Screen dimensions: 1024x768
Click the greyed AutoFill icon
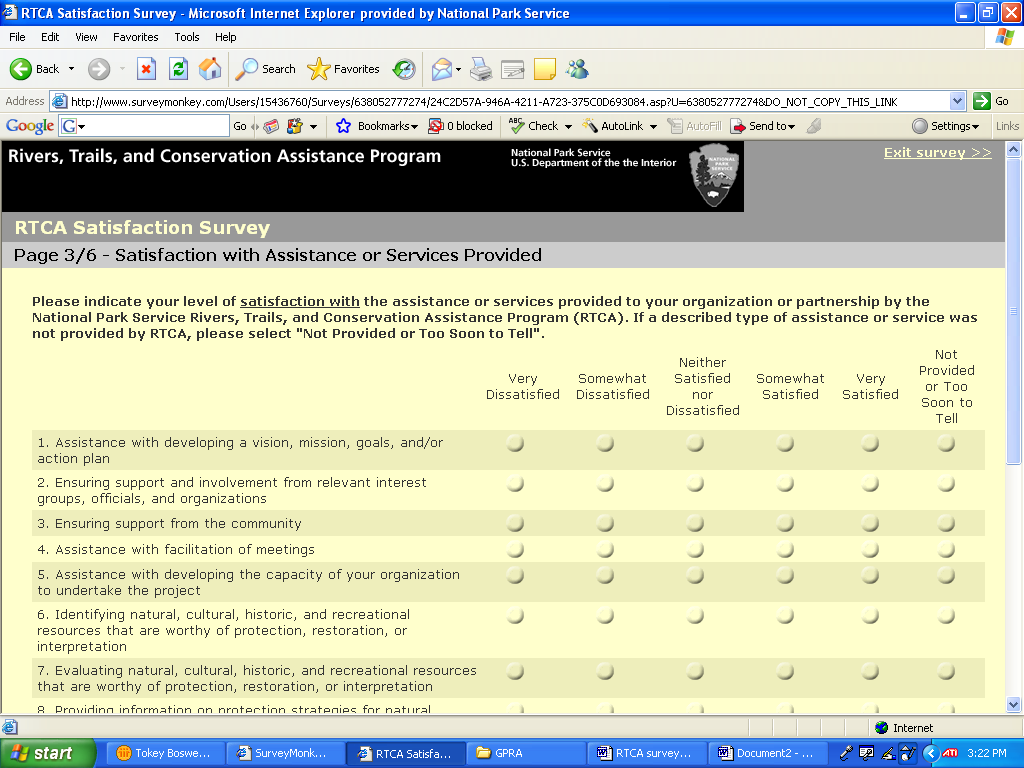tap(675, 126)
